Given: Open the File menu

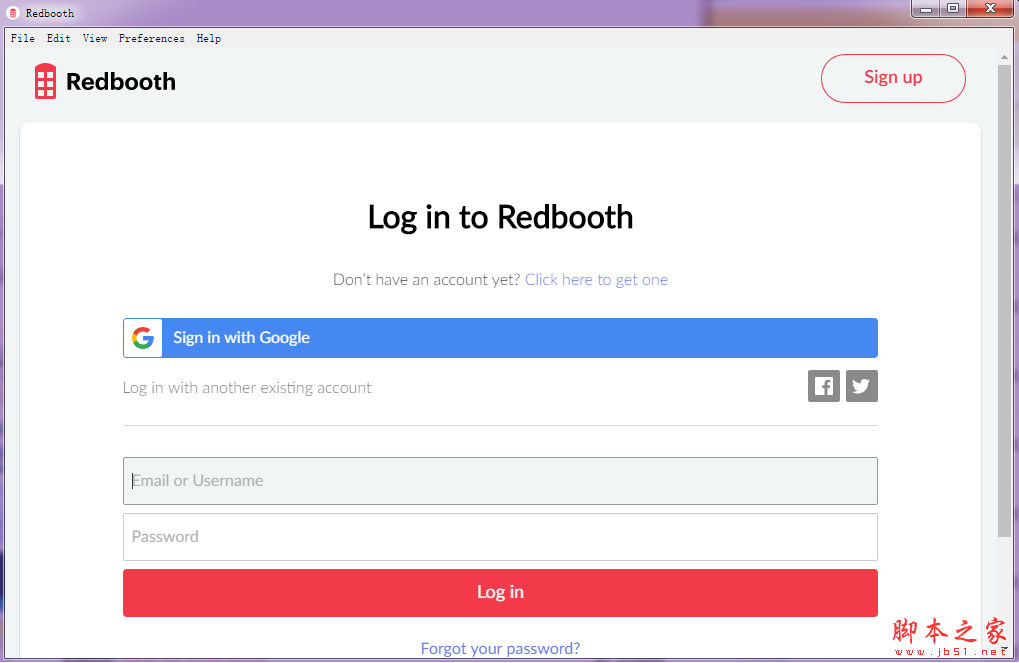Looking at the screenshot, I should [22, 38].
